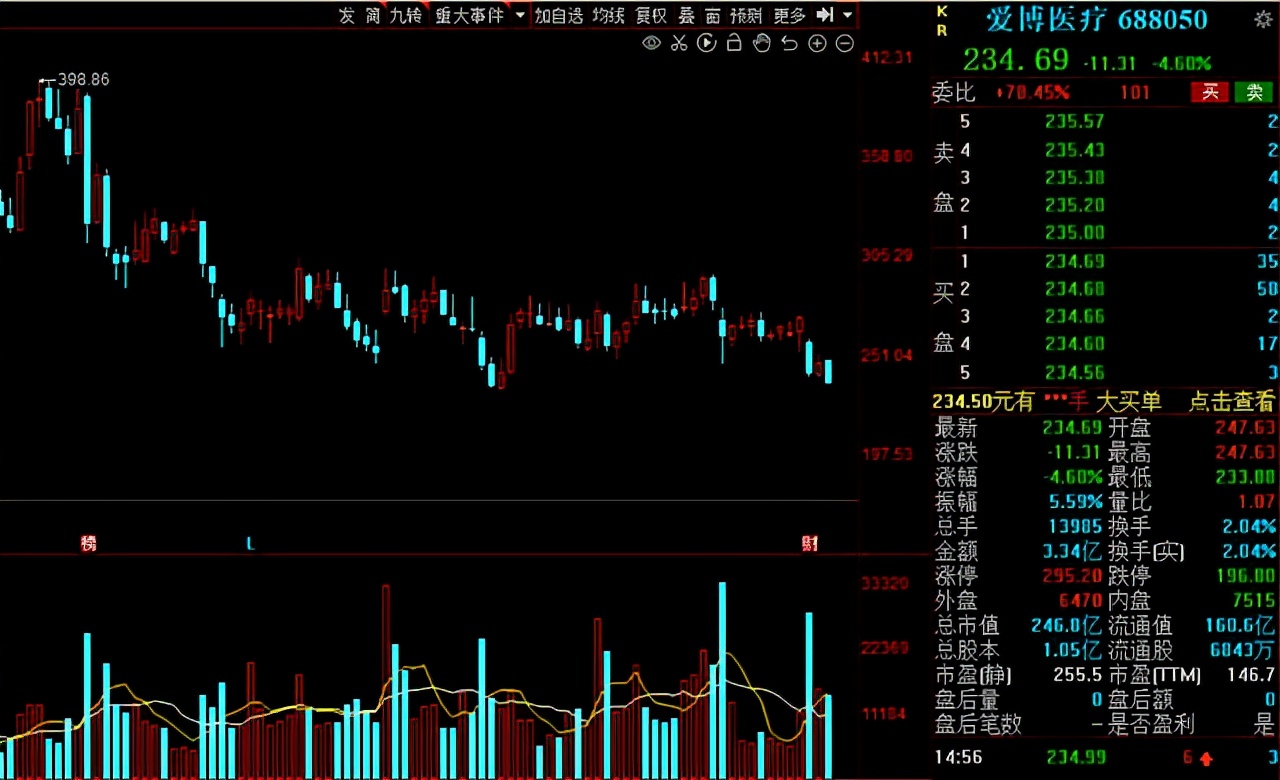Click the 财 marker below the chart

pos(810,543)
